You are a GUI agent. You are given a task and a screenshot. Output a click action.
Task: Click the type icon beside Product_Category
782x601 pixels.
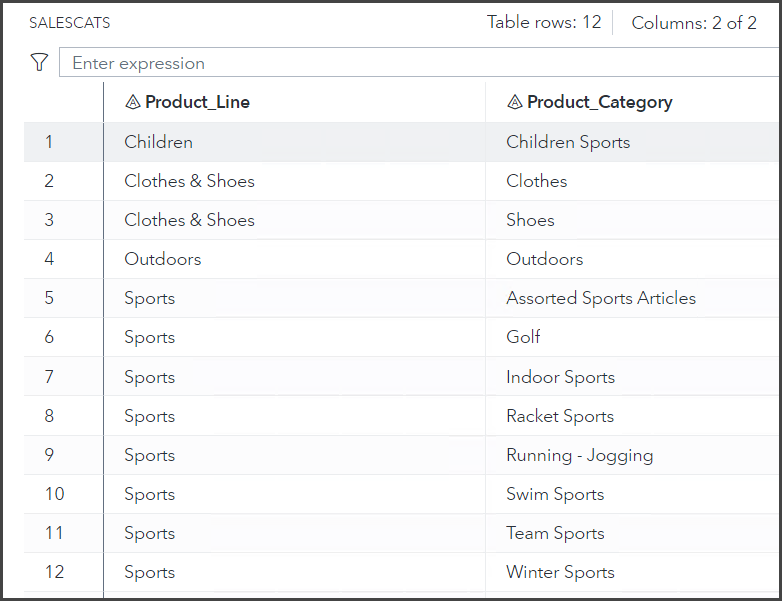(515, 102)
